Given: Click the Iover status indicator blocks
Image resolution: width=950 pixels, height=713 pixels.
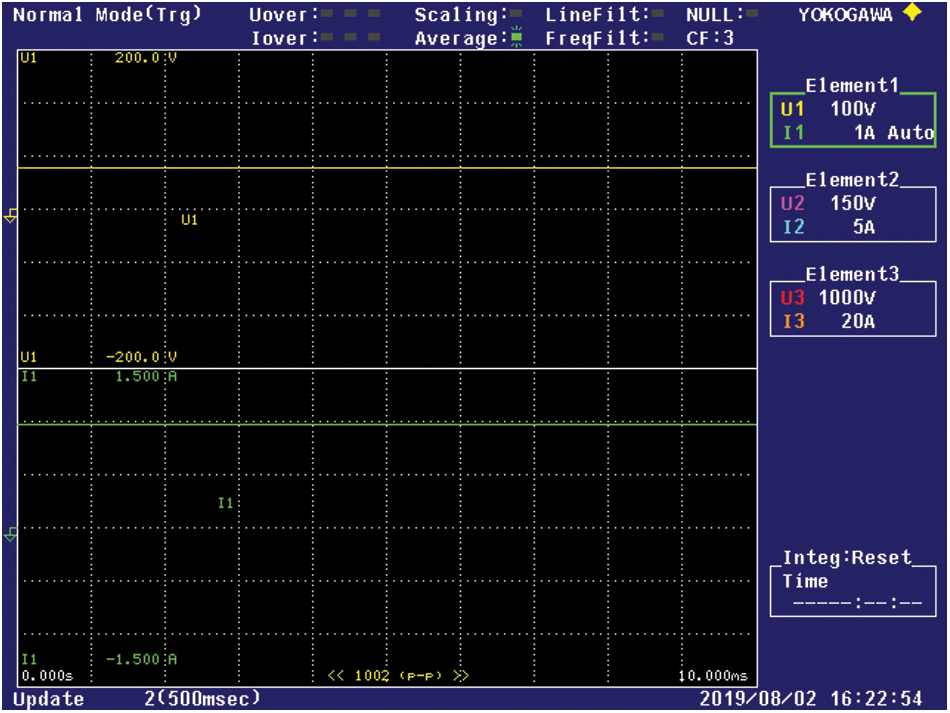Looking at the screenshot, I should tap(351, 38).
